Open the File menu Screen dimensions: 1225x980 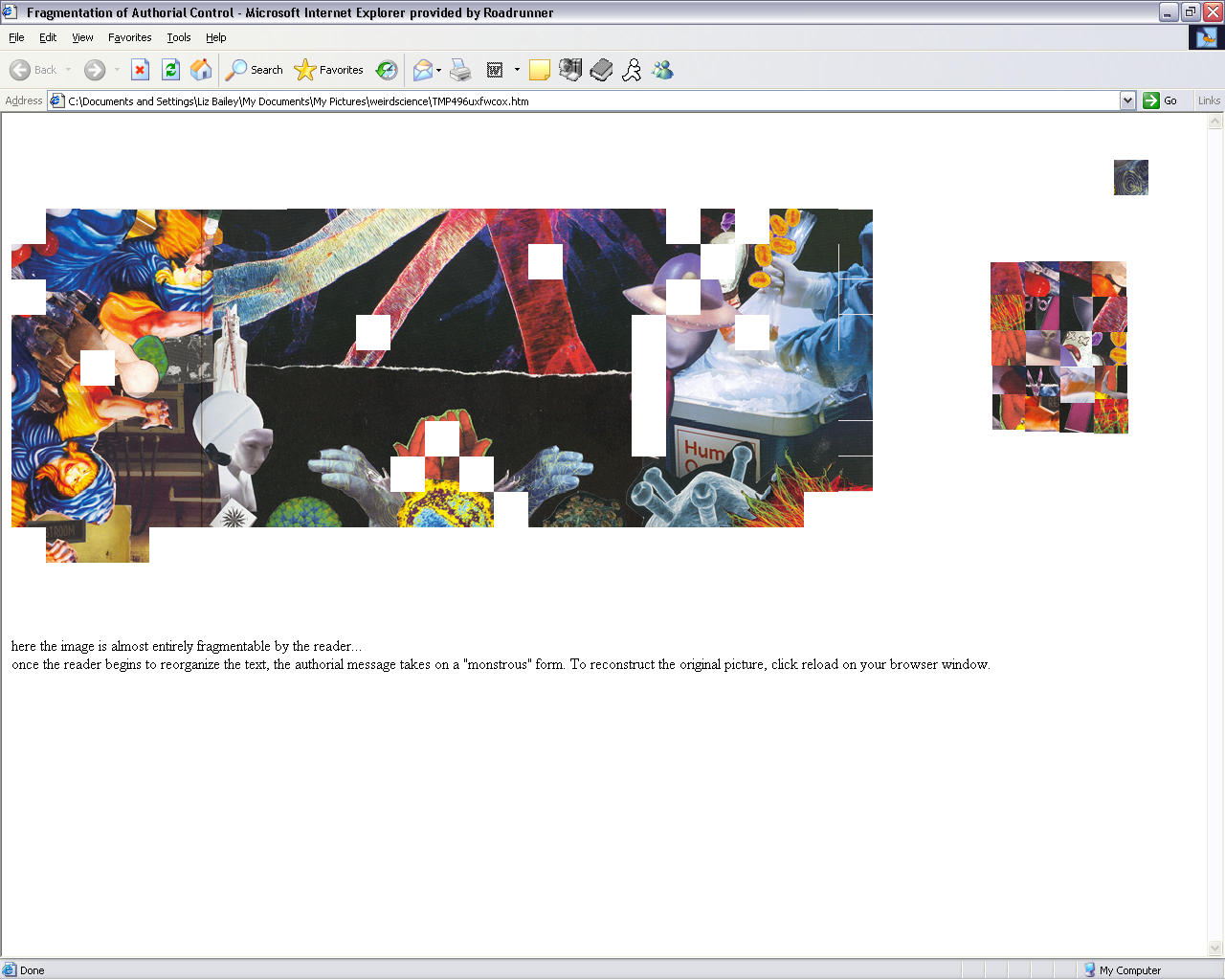click(16, 37)
